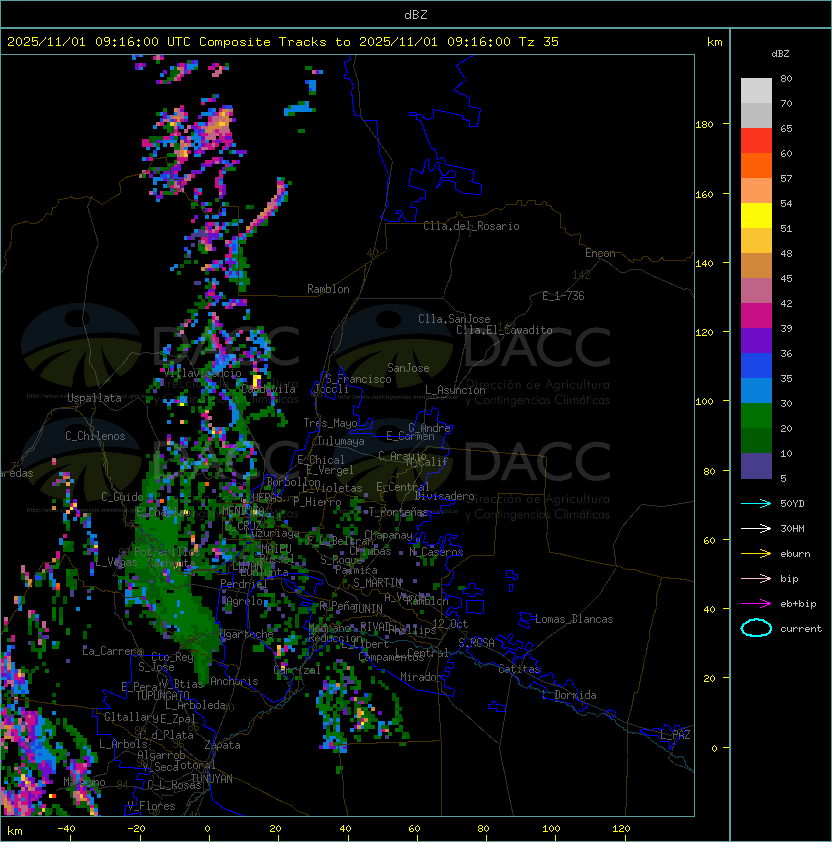
Task: Pick the light orange 57 dBZ swatch
Action: tap(756, 191)
